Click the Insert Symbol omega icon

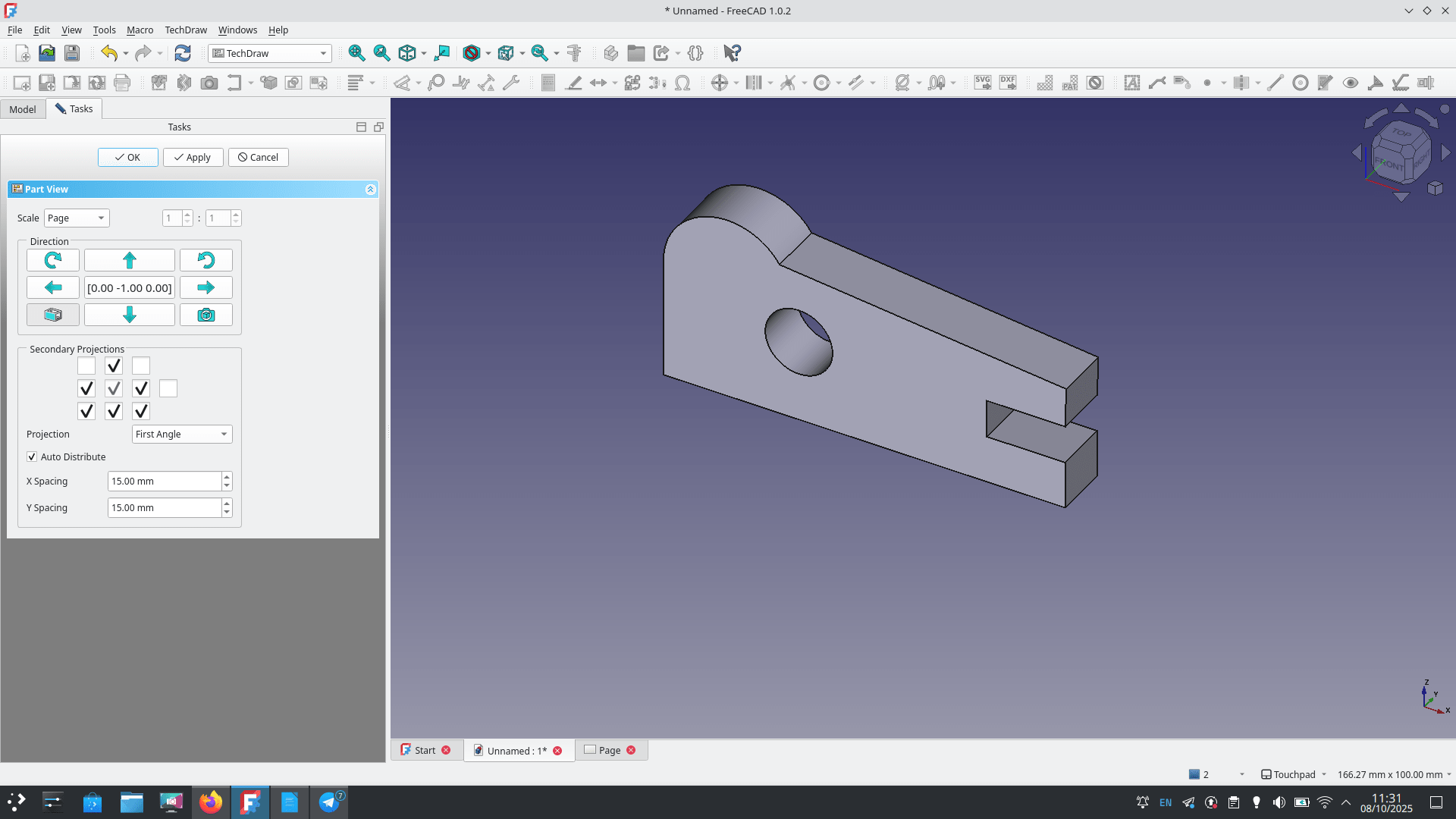(x=682, y=83)
